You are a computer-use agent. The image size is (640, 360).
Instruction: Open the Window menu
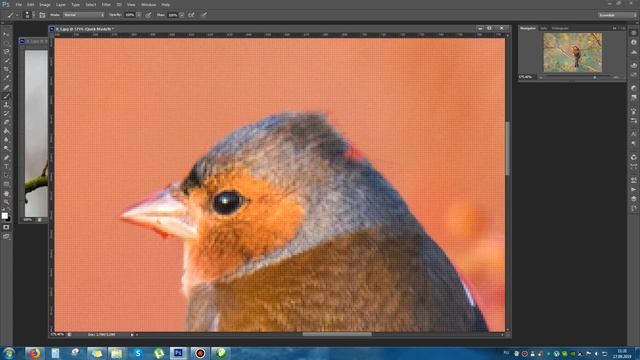(x=149, y=4)
